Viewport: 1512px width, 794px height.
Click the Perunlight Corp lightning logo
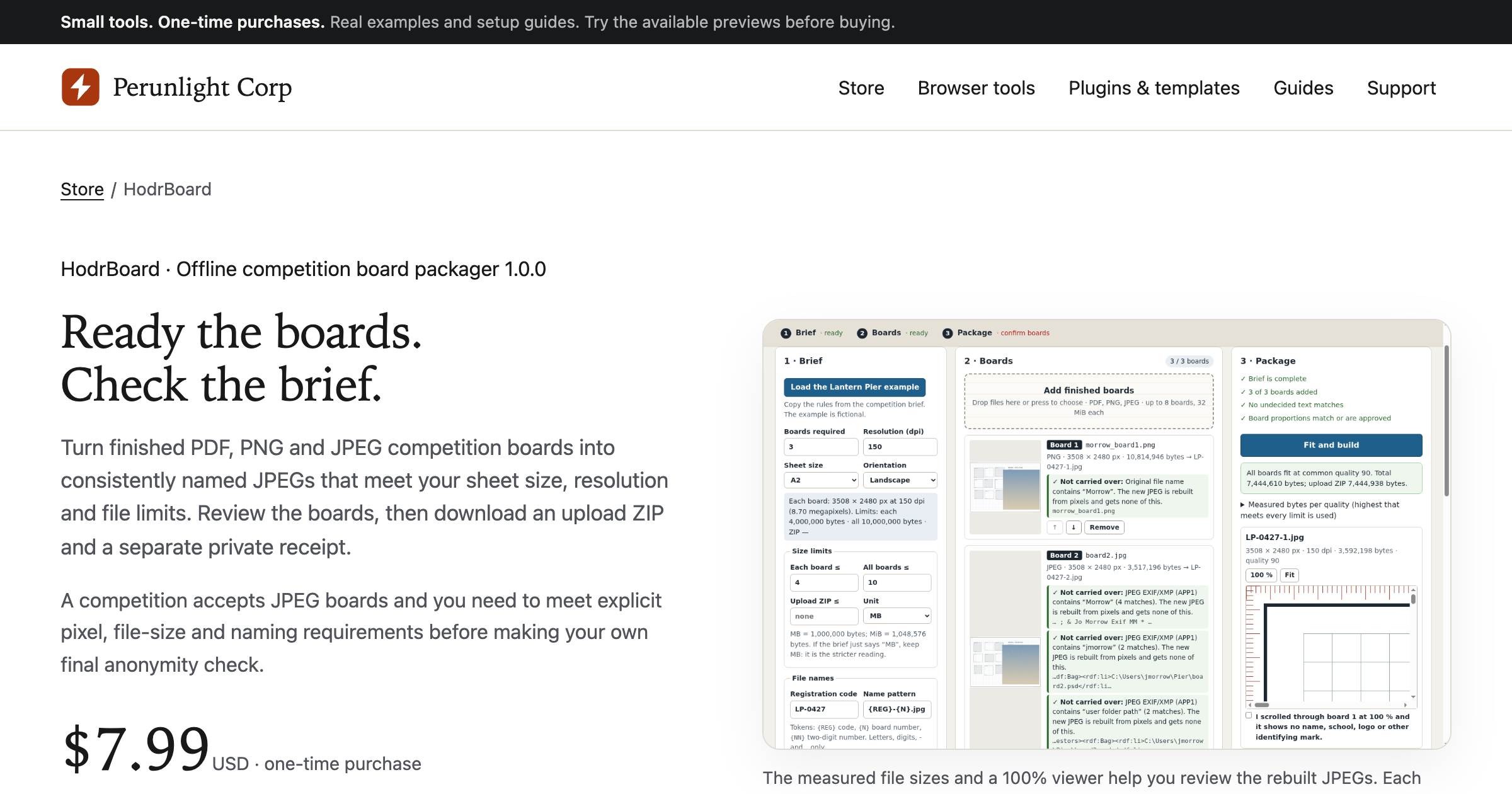(81, 87)
